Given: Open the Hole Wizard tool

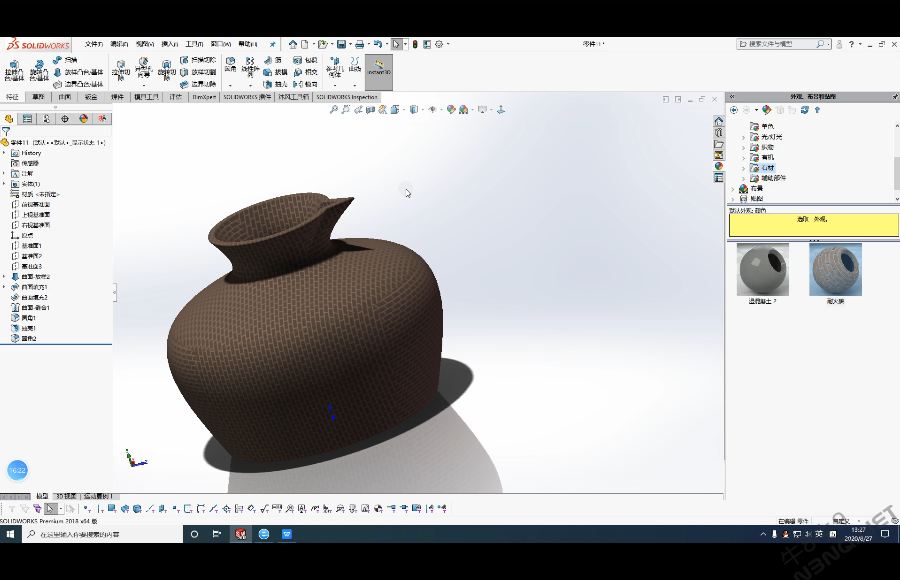Looking at the screenshot, I should (x=143, y=69).
